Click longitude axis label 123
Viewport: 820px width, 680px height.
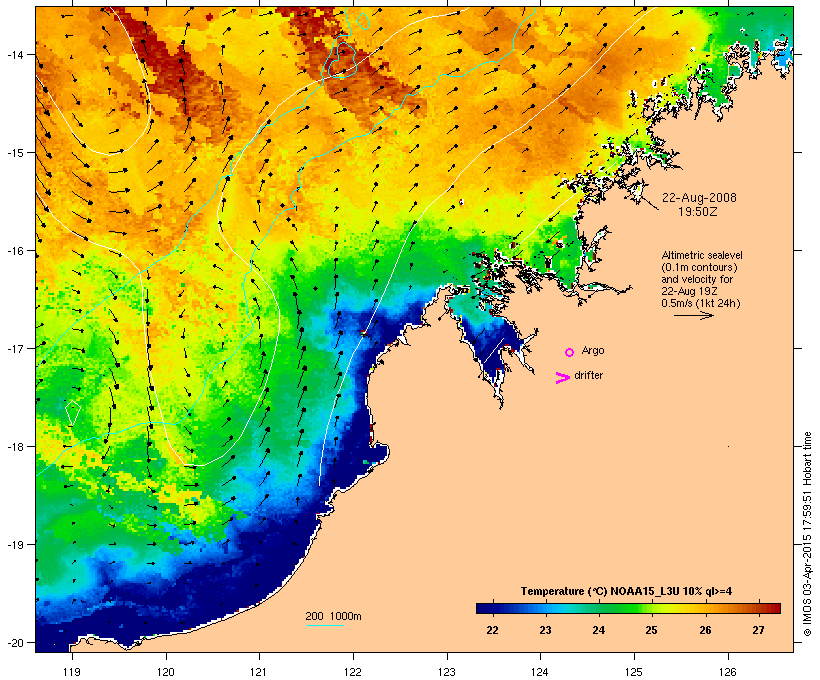(447, 672)
